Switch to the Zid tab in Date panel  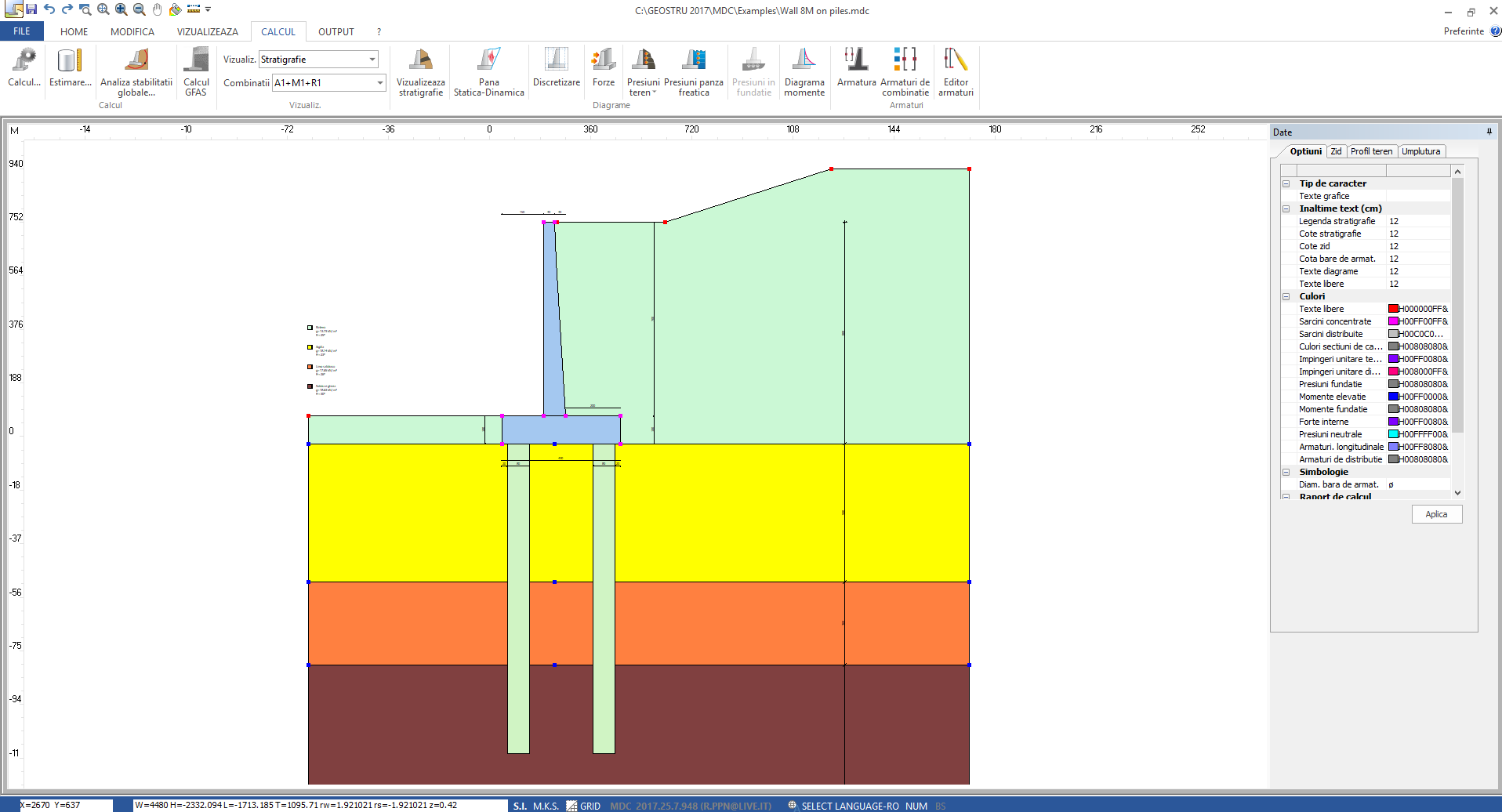pos(1336,152)
